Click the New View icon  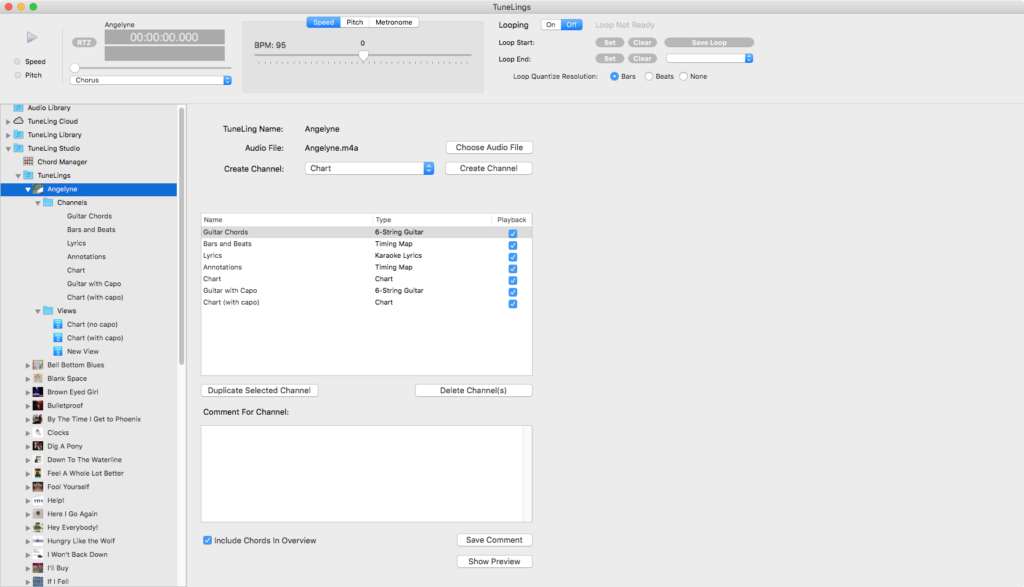pos(57,351)
